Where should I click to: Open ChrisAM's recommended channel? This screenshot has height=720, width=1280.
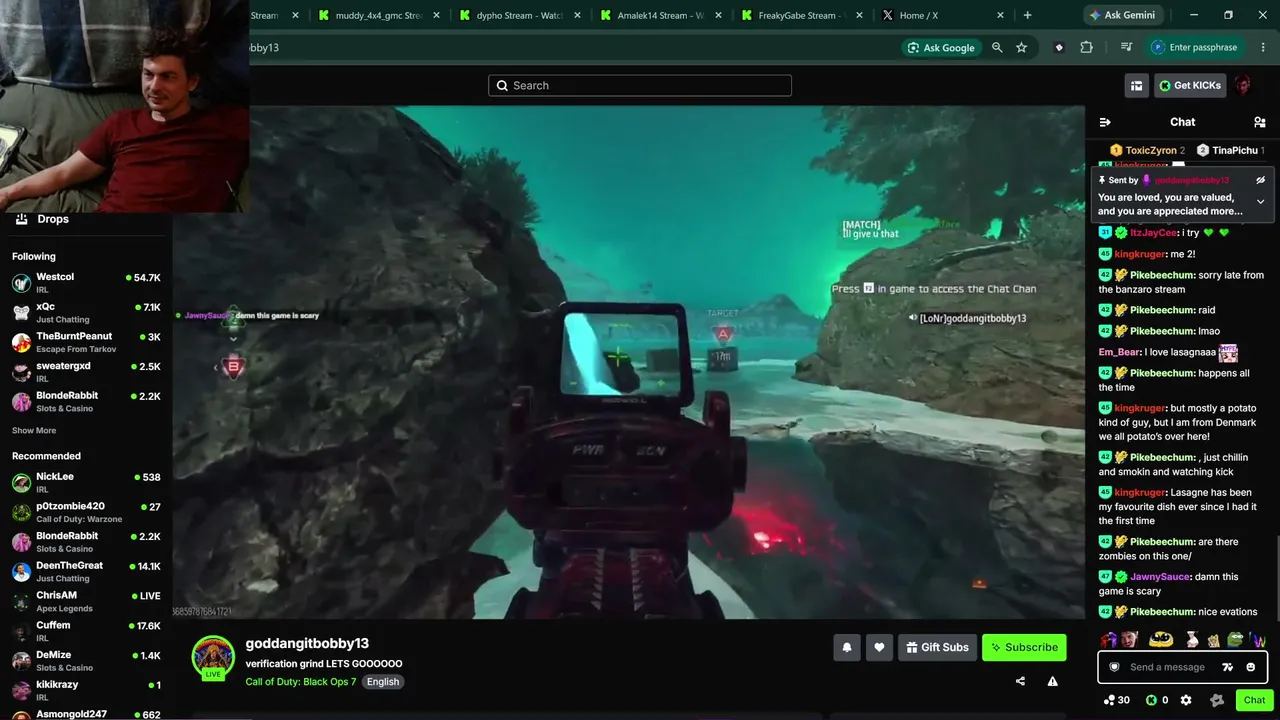click(x=86, y=601)
